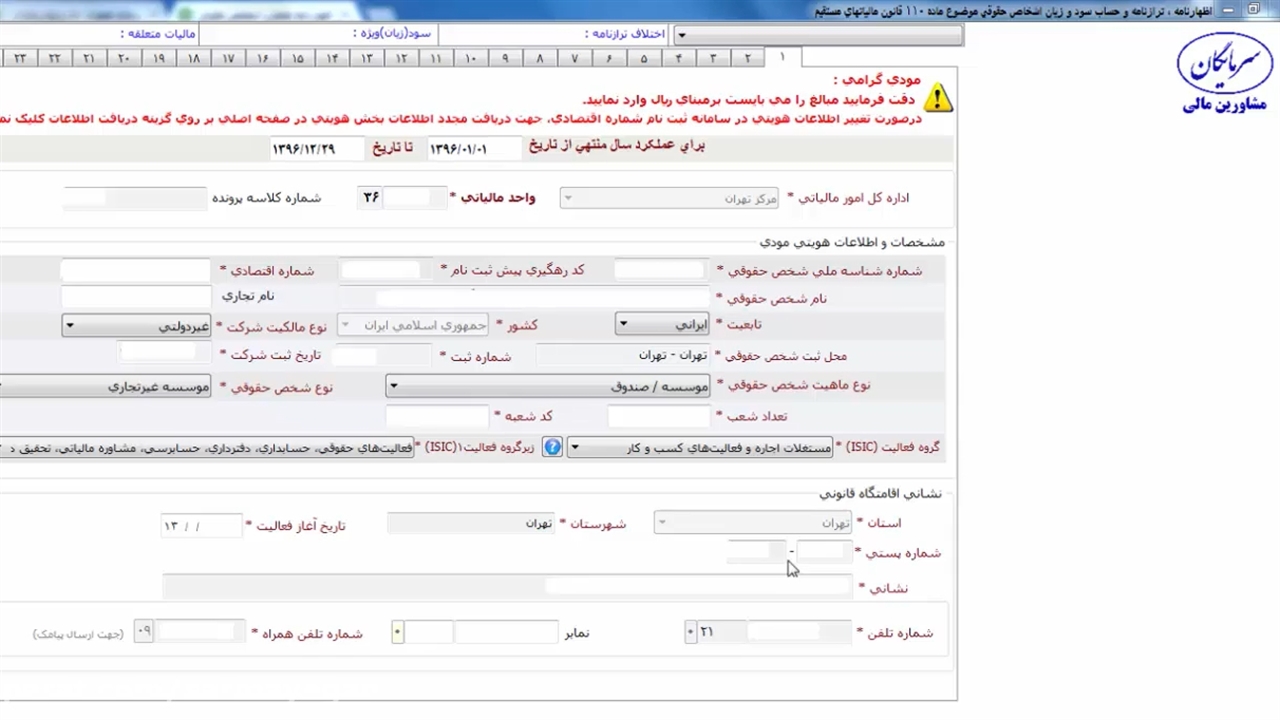Viewport: 1280px width, 720px height.
Task: Open the نوع مالکیت شرکت dropdown
Action: (x=69, y=325)
